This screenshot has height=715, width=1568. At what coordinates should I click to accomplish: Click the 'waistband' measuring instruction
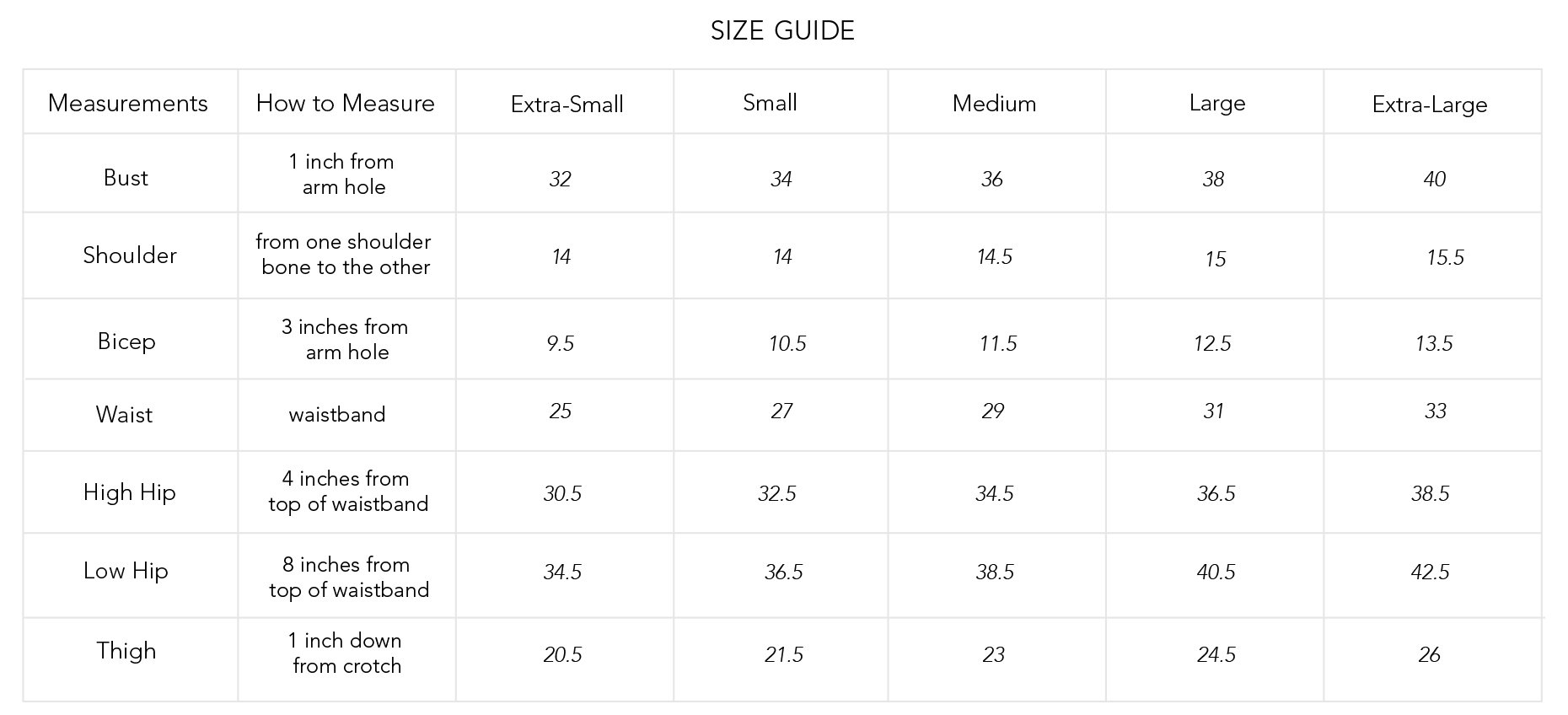click(x=337, y=415)
